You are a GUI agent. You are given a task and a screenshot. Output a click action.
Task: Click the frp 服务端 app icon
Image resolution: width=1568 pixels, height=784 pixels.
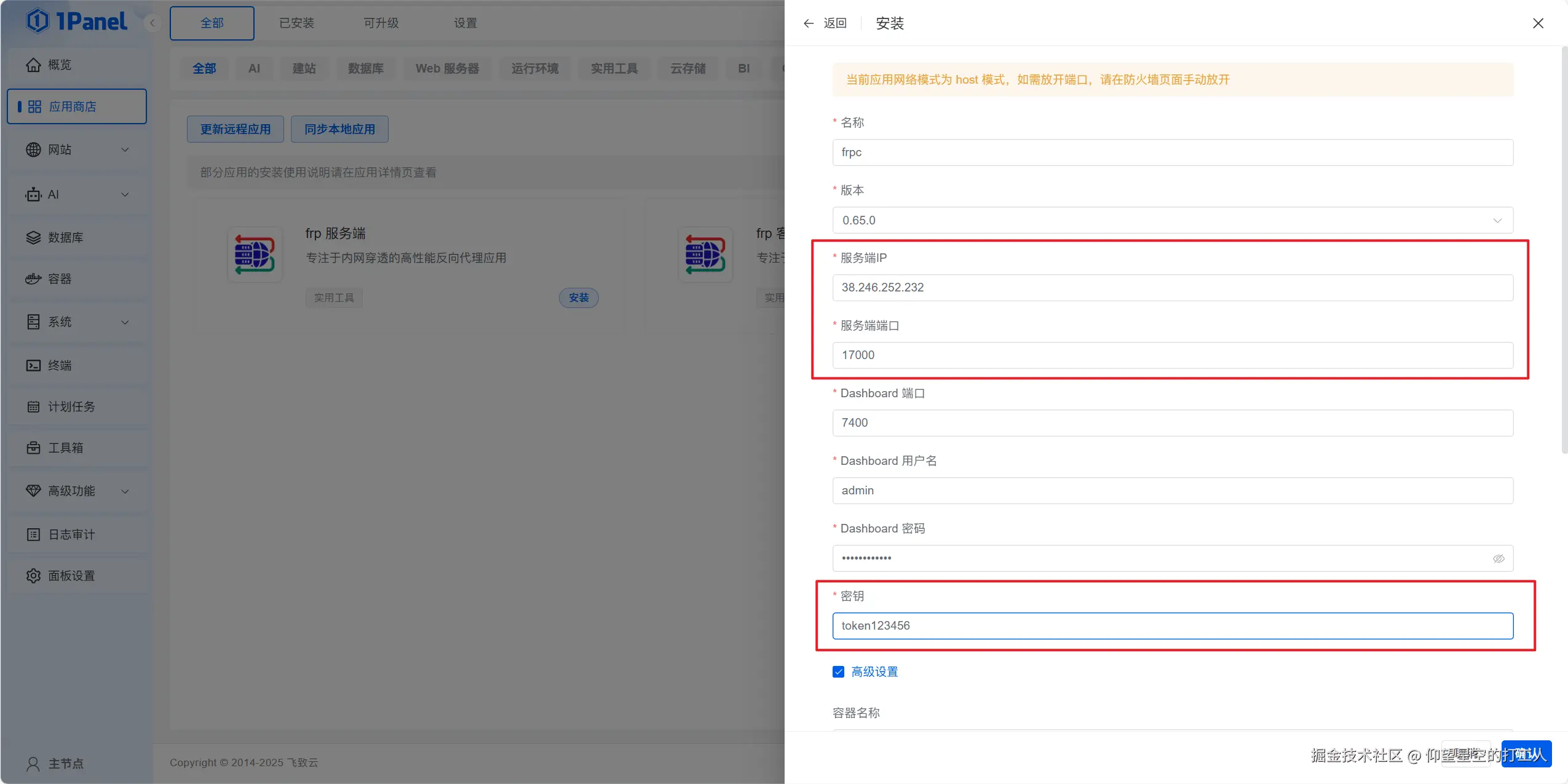(x=255, y=255)
